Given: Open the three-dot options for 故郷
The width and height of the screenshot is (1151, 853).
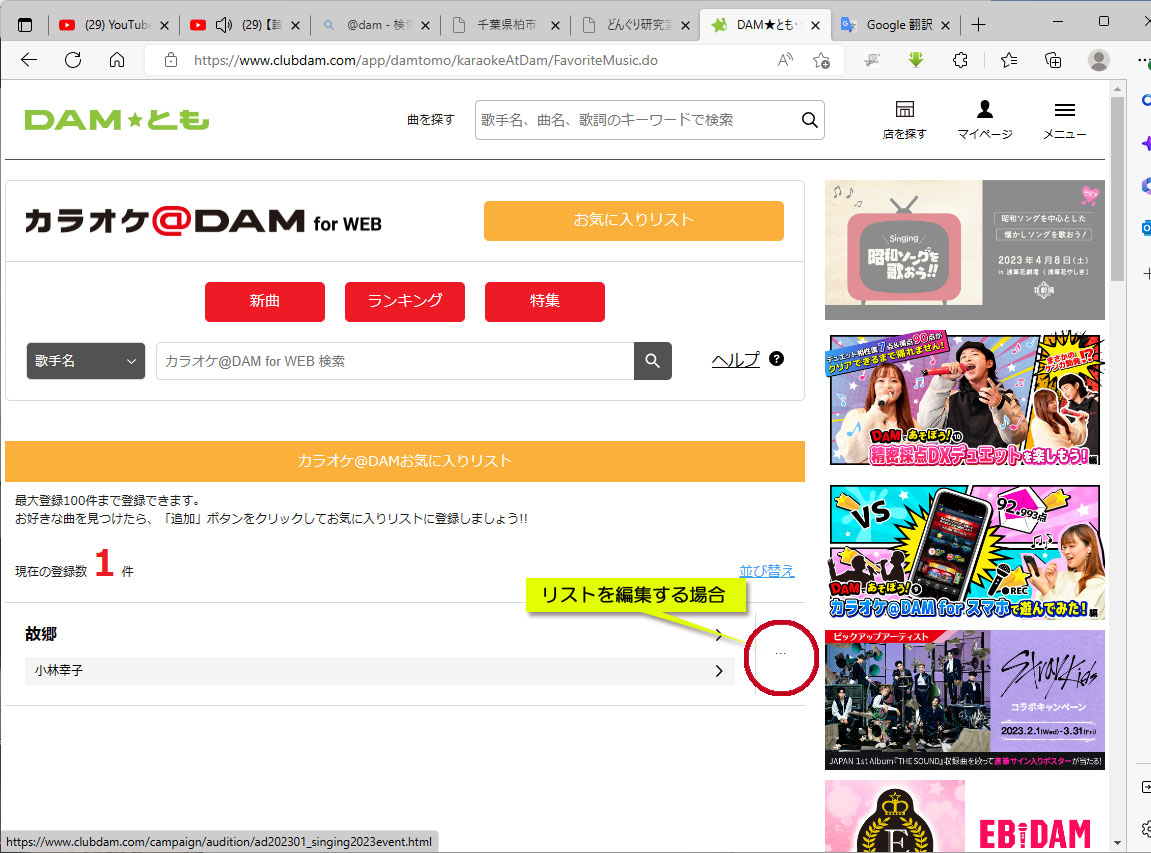Looking at the screenshot, I should click(780, 653).
